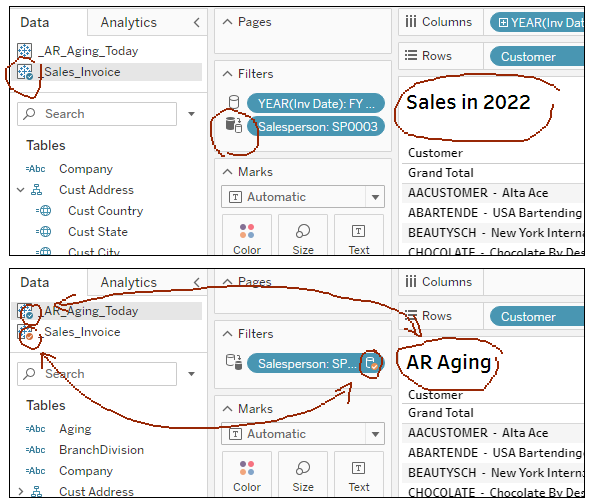Switch to the Data tab in bottom panel
This screenshot has height=500, width=590.
coord(35,283)
